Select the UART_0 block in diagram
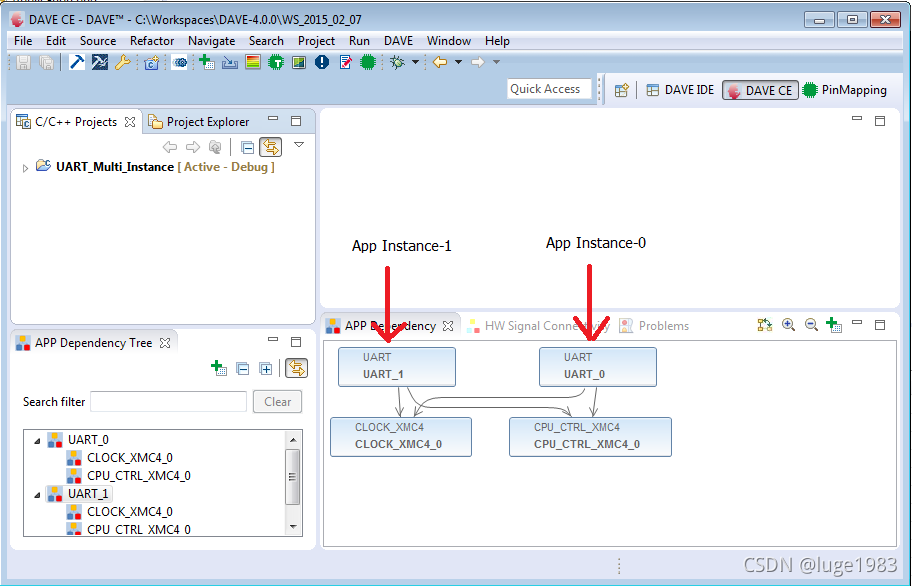 click(598, 367)
